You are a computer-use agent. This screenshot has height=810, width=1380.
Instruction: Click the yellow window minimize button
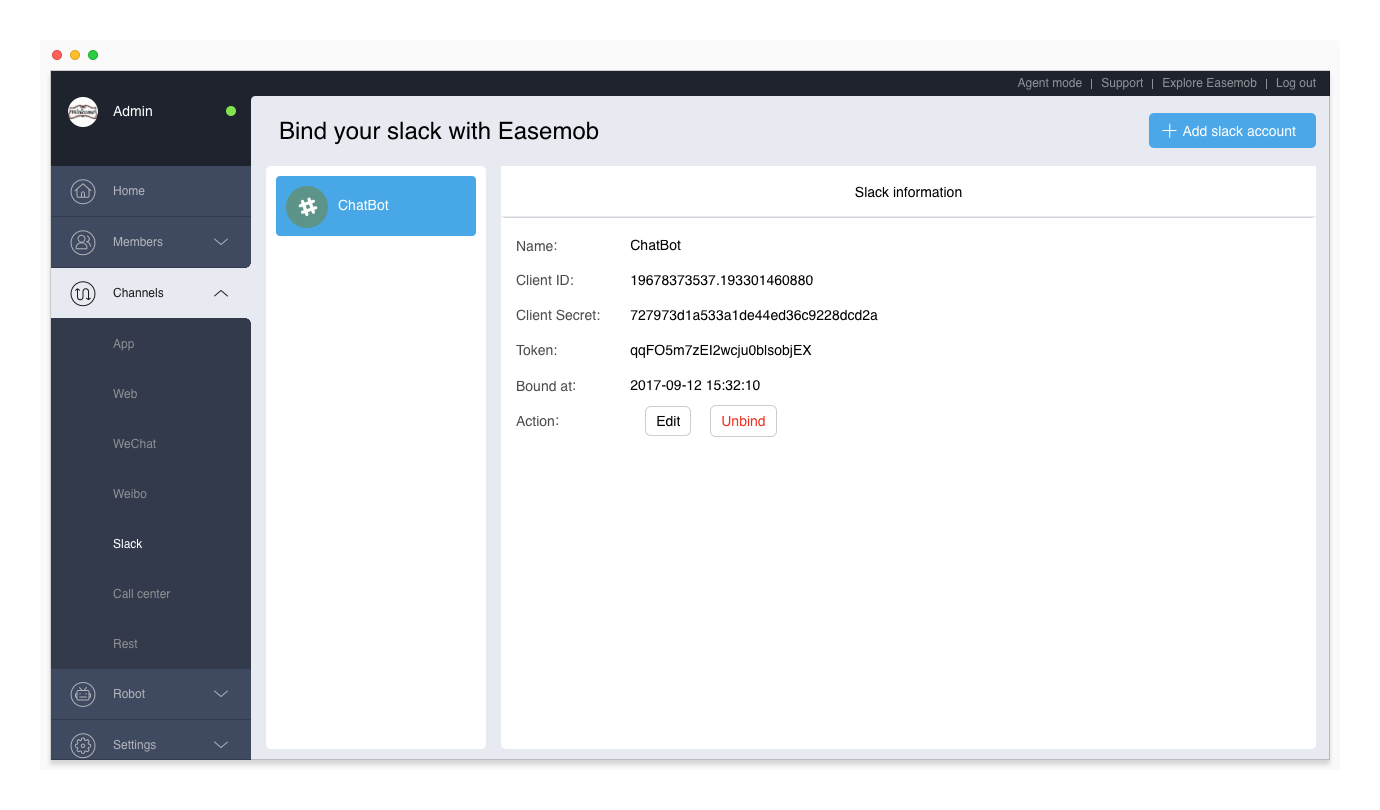75,55
